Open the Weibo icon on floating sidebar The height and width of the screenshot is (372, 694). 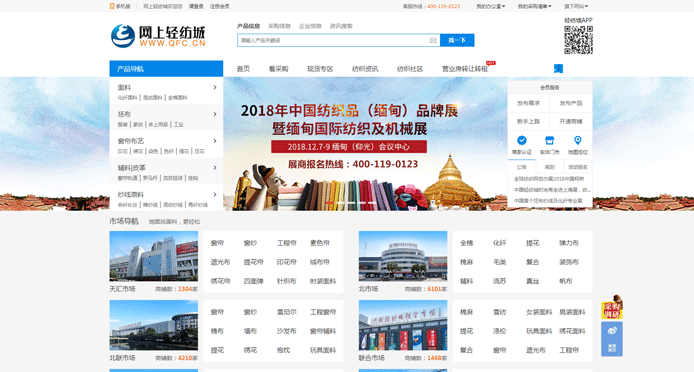tap(612, 330)
